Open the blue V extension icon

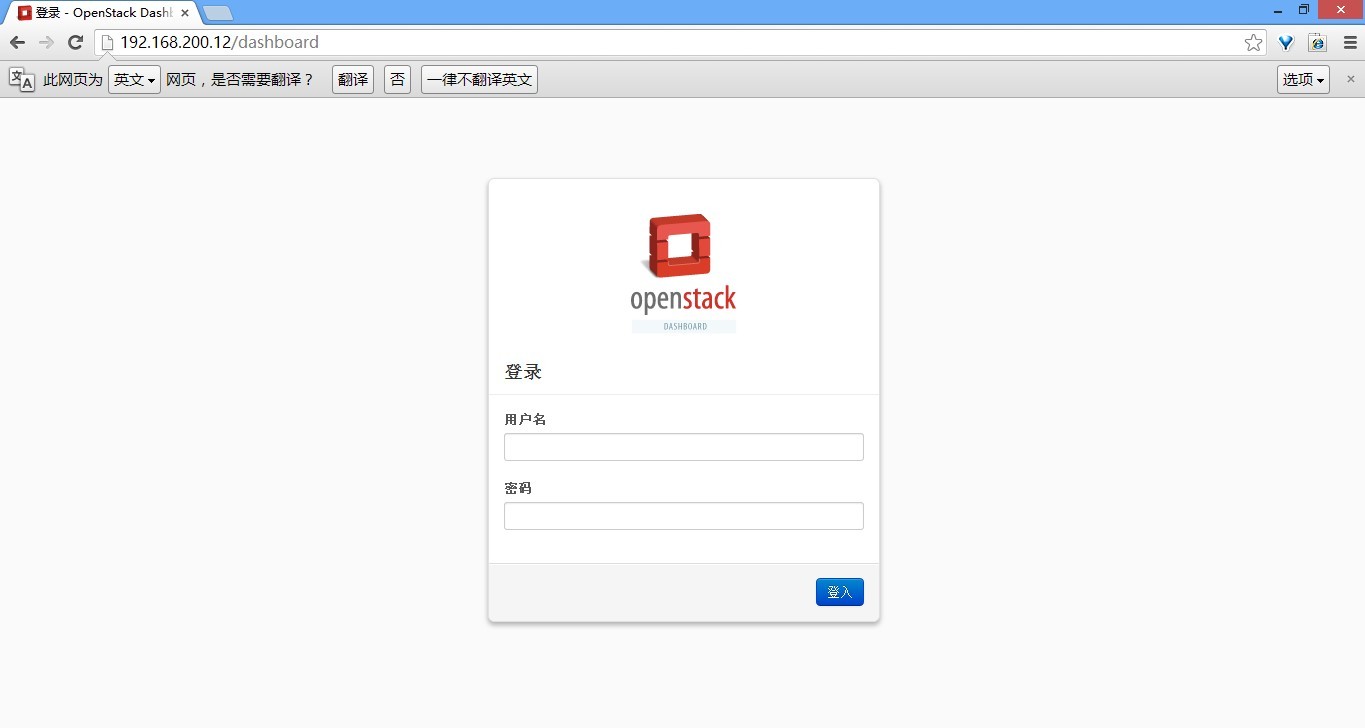pyautogui.click(x=1287, y=42)
